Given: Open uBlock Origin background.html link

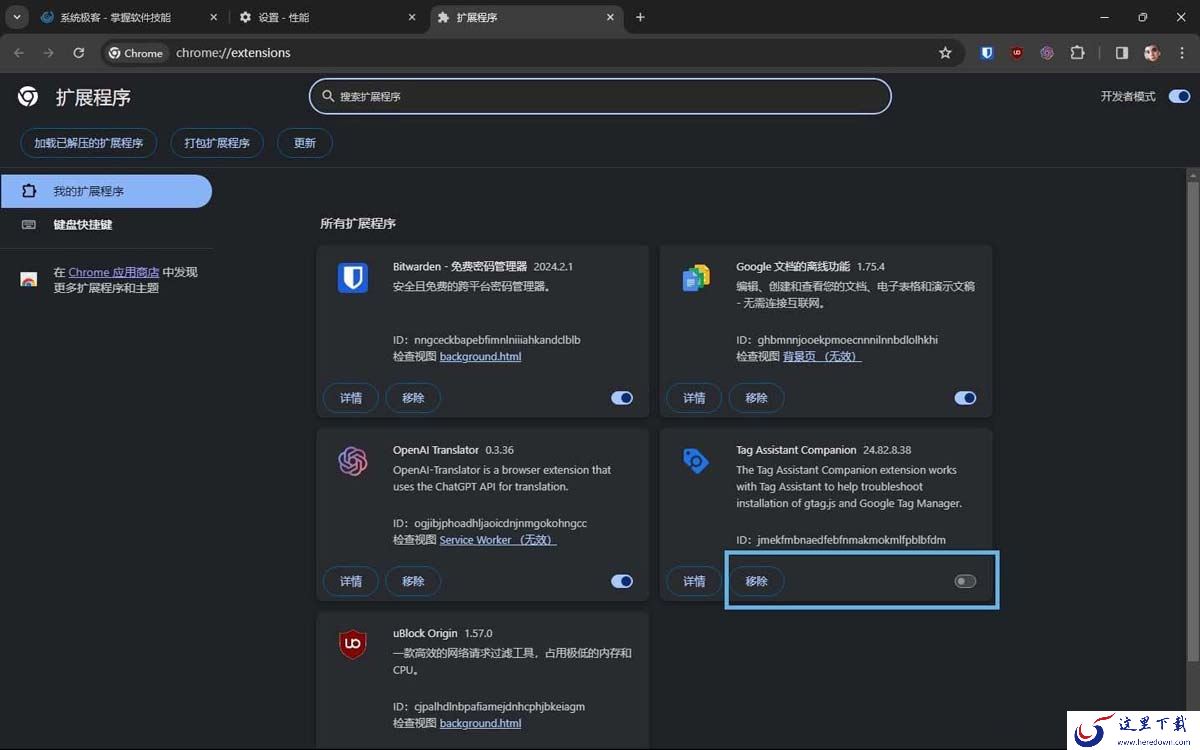Looking at the screenshot, I should click(x=480, y=723).
